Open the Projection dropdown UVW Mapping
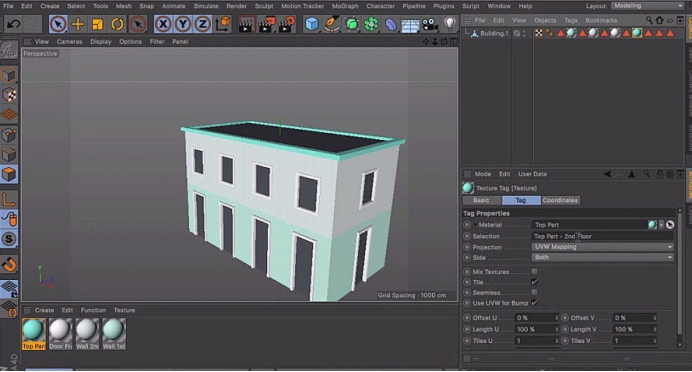This screenshot has width=692, height=372. pos(602,247)
